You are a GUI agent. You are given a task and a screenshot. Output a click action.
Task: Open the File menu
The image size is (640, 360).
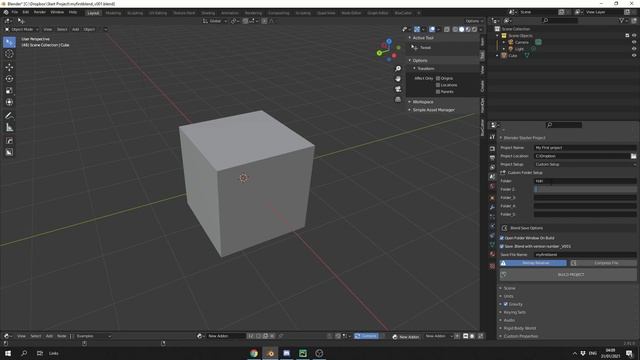15,13
